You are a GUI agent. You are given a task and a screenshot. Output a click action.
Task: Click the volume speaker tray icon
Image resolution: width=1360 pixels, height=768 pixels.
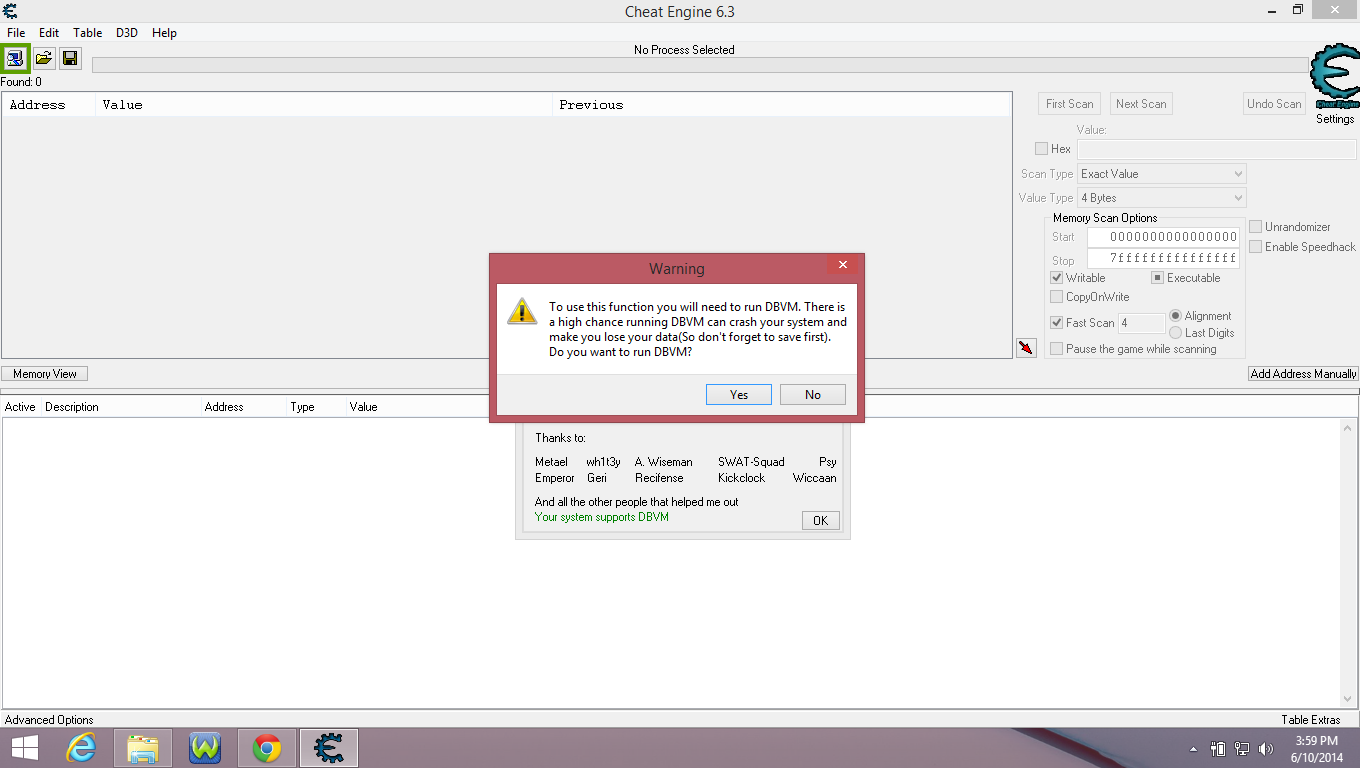(x=1266, y=748)
